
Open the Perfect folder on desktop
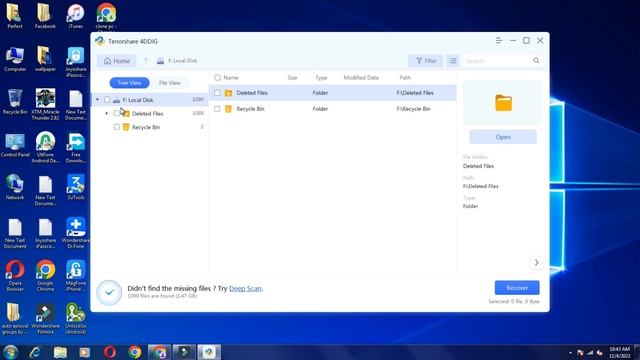click(15, 16)
